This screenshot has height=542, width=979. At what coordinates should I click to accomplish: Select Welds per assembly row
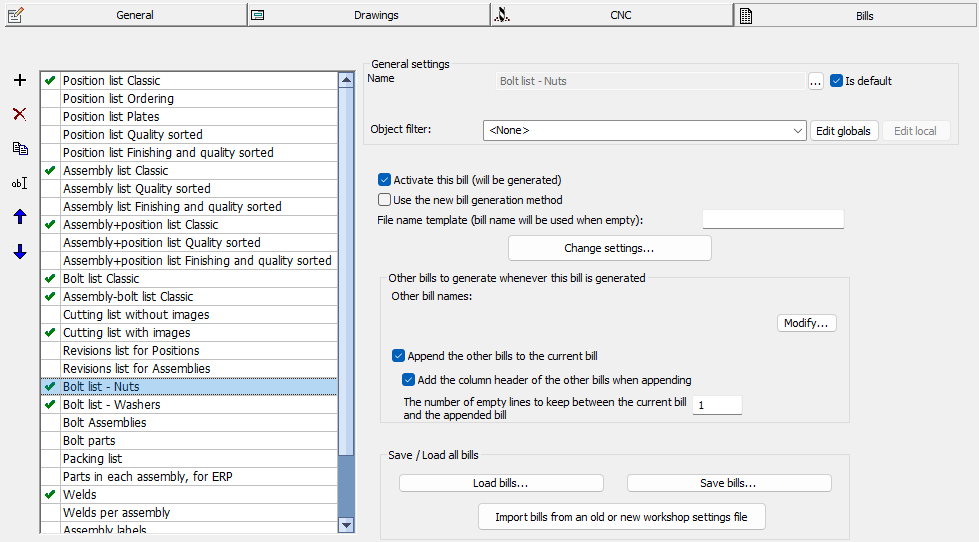point(189,513)
